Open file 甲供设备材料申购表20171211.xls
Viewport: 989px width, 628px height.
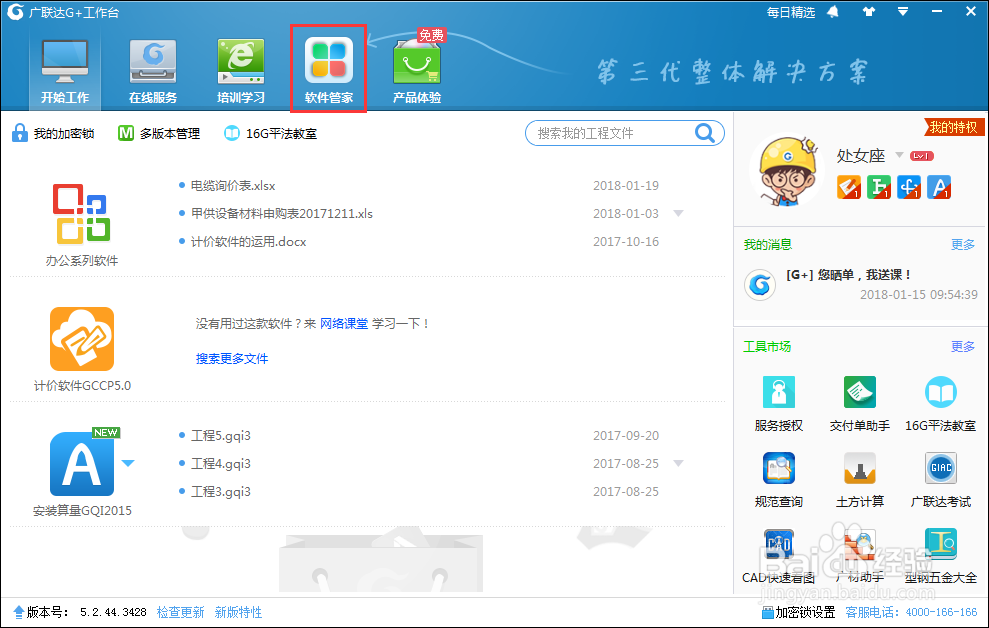point(281,213)
